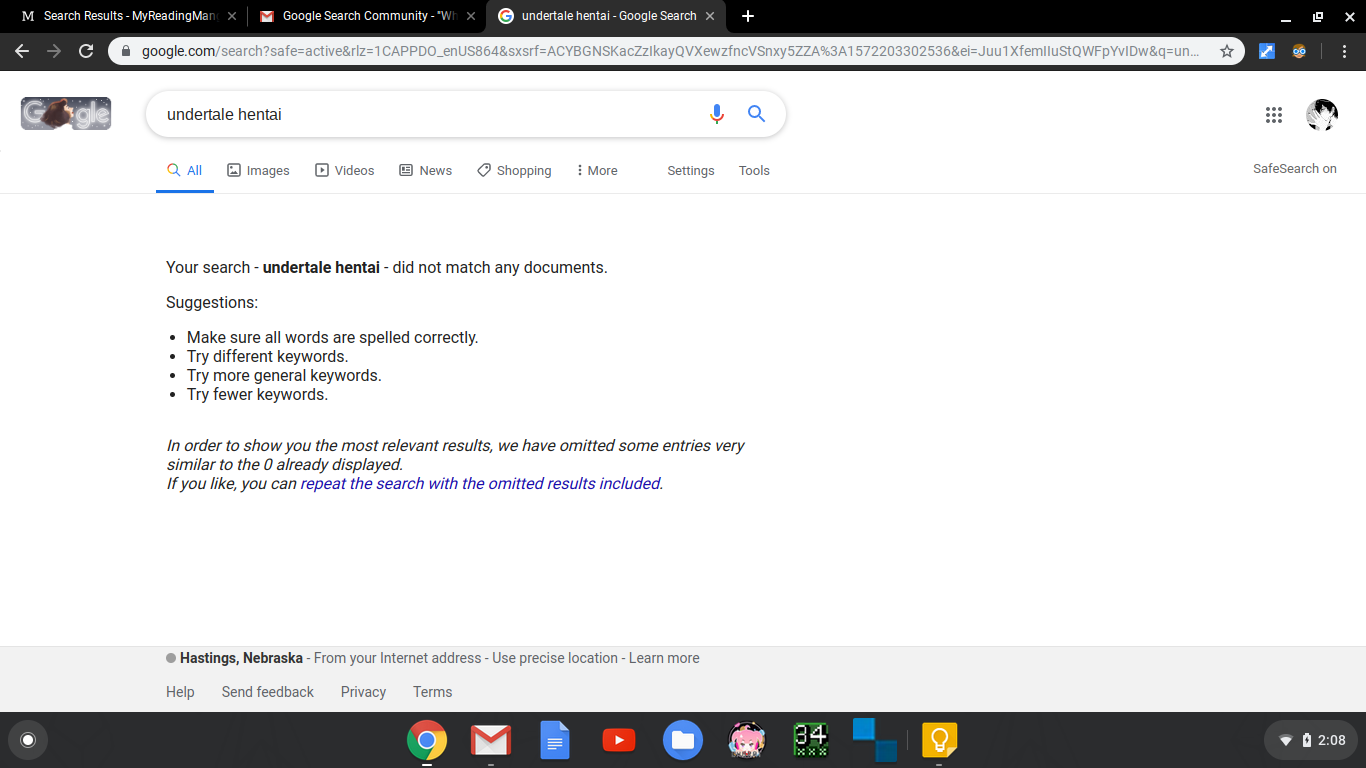Viewport: 1366px width, 768px height.
Task: Open the Google apps grid
Action: (1273, 115)
